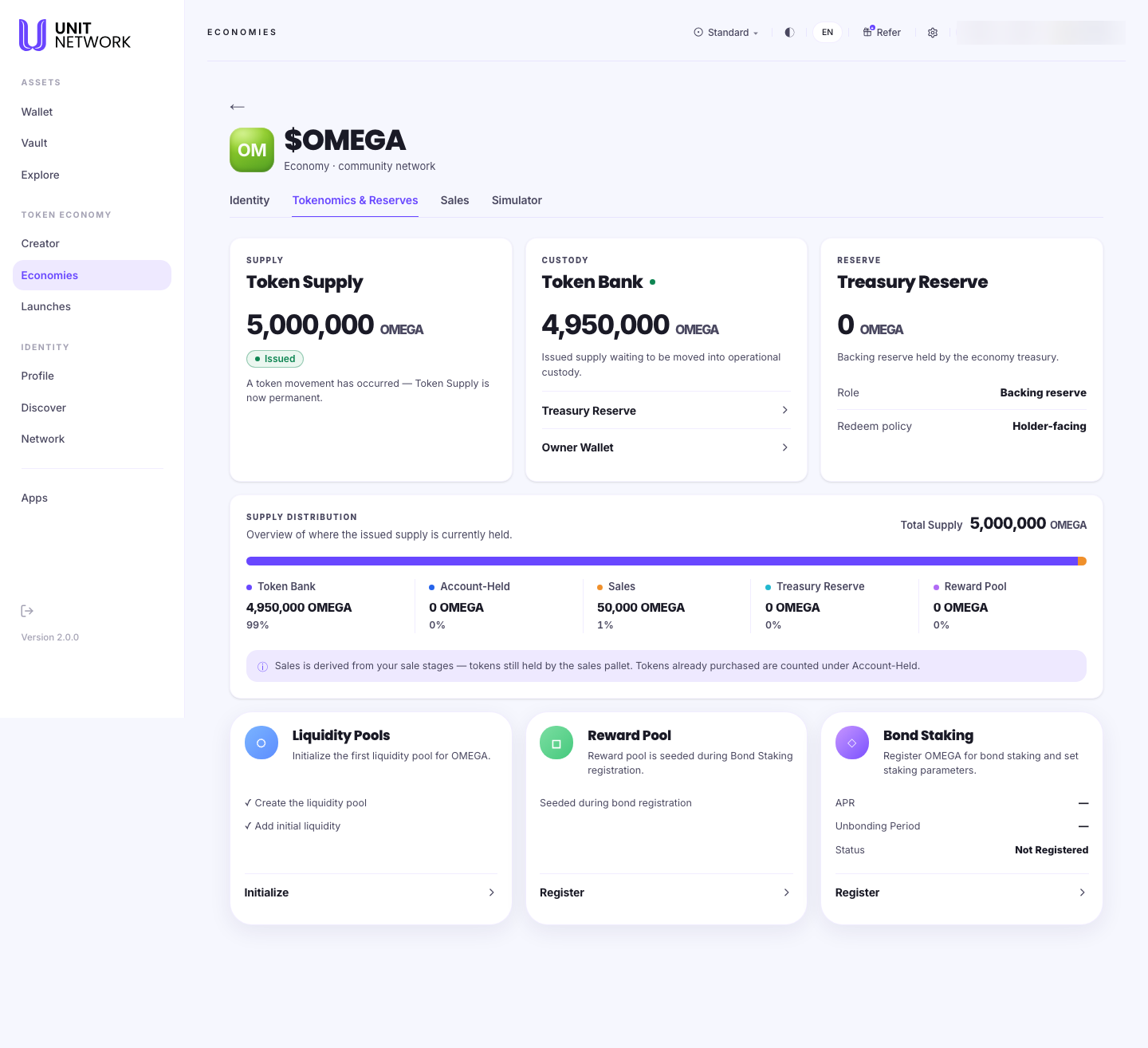Click the Unit Network logo
The width and height of the screenshot is (1148, 1048).
point(75,35)
